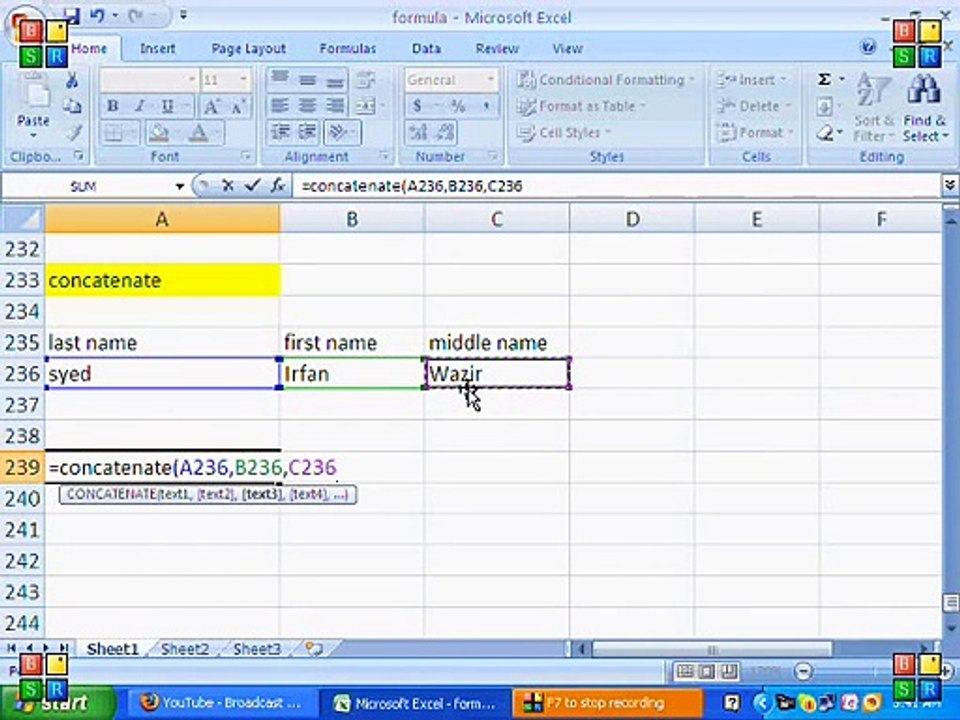Toggle Center text alignment

(x=307, y=106)
